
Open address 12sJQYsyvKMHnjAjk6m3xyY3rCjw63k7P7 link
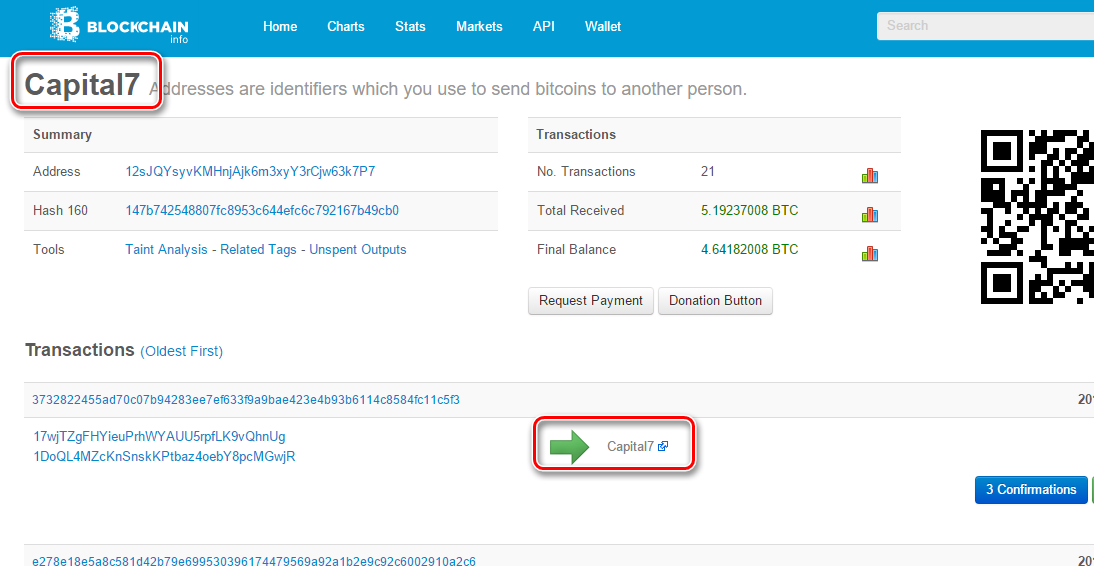click(250, 171)
